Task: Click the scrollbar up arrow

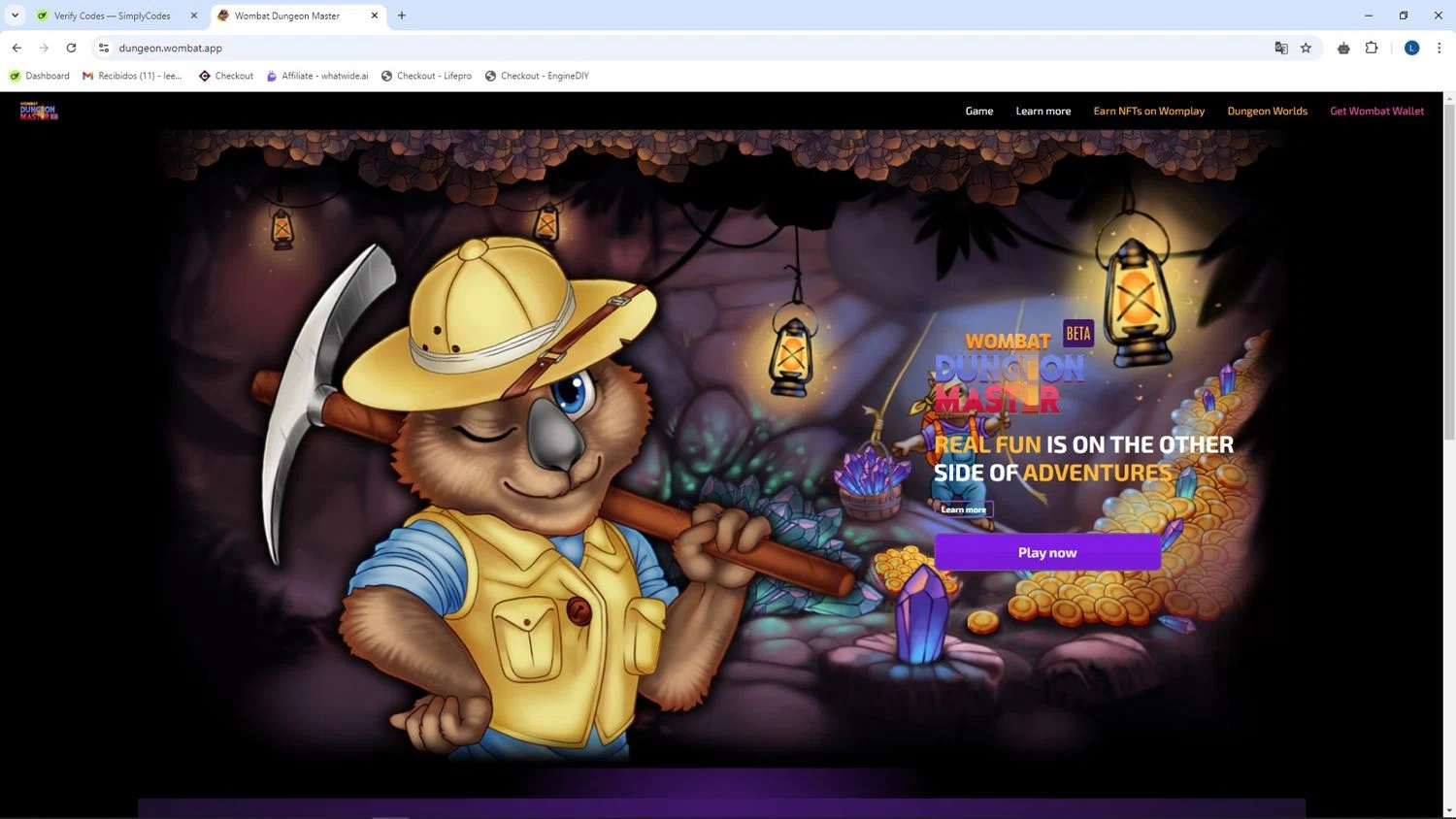Action: (1449, 98)
